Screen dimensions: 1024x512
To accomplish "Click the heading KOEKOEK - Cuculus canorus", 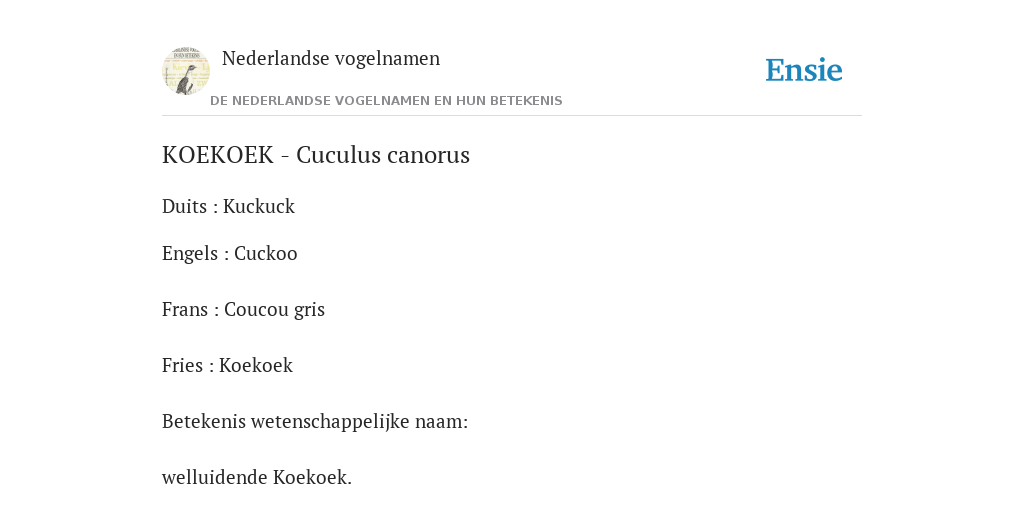I will (316, 155).
